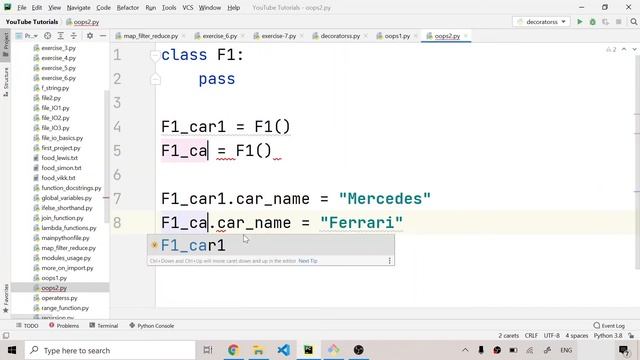Toggle the Project side panel tab
Screen dimensions: 640x360
(5, 44)
